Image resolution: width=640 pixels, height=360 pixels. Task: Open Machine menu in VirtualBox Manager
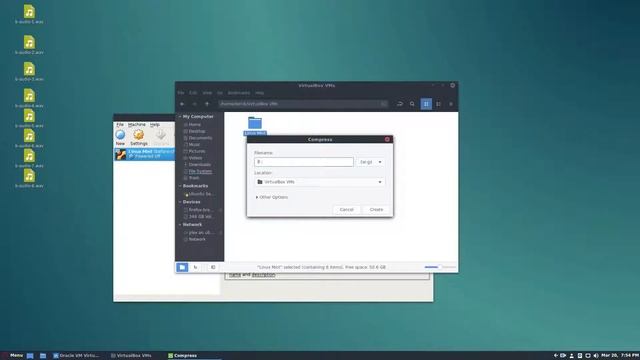[137, 124]
